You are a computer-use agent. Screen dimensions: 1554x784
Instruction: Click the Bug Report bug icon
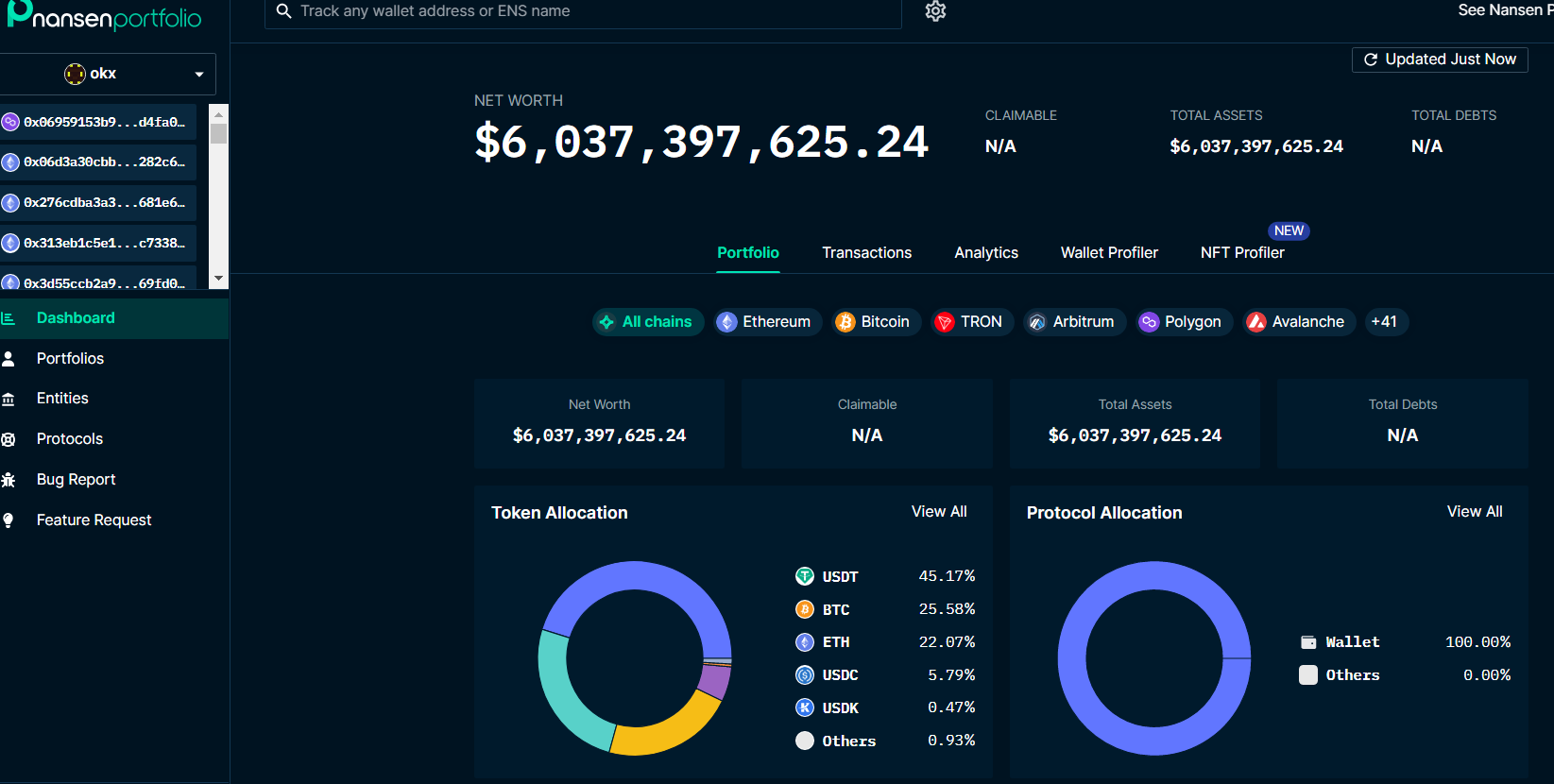[x=9, y=480]
